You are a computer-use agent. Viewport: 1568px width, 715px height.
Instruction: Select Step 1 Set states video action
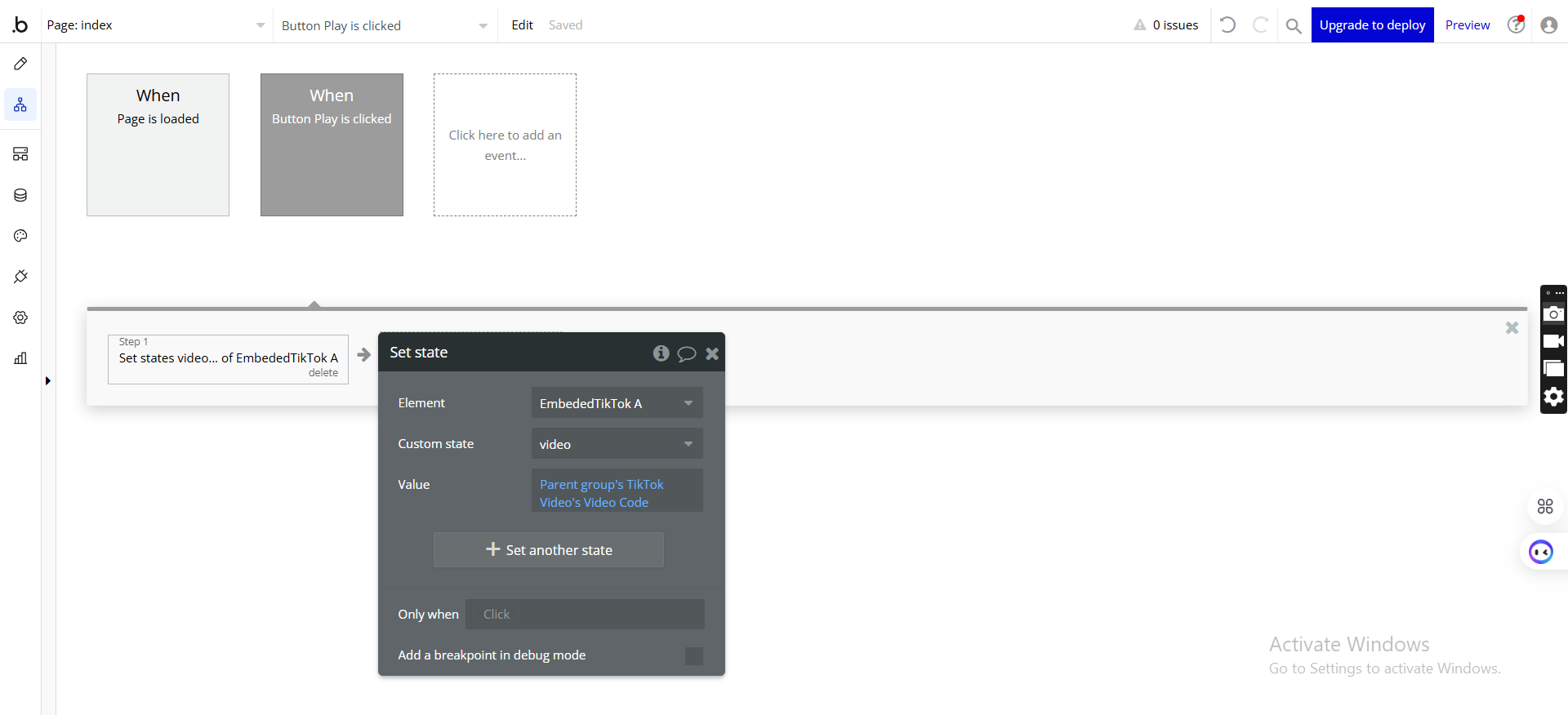coord(228,359)
